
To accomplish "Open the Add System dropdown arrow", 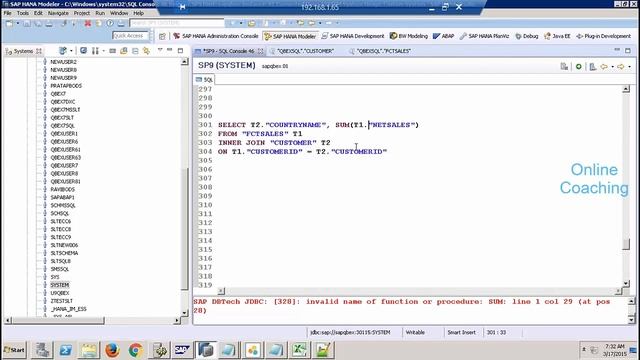I will [71, 51].
